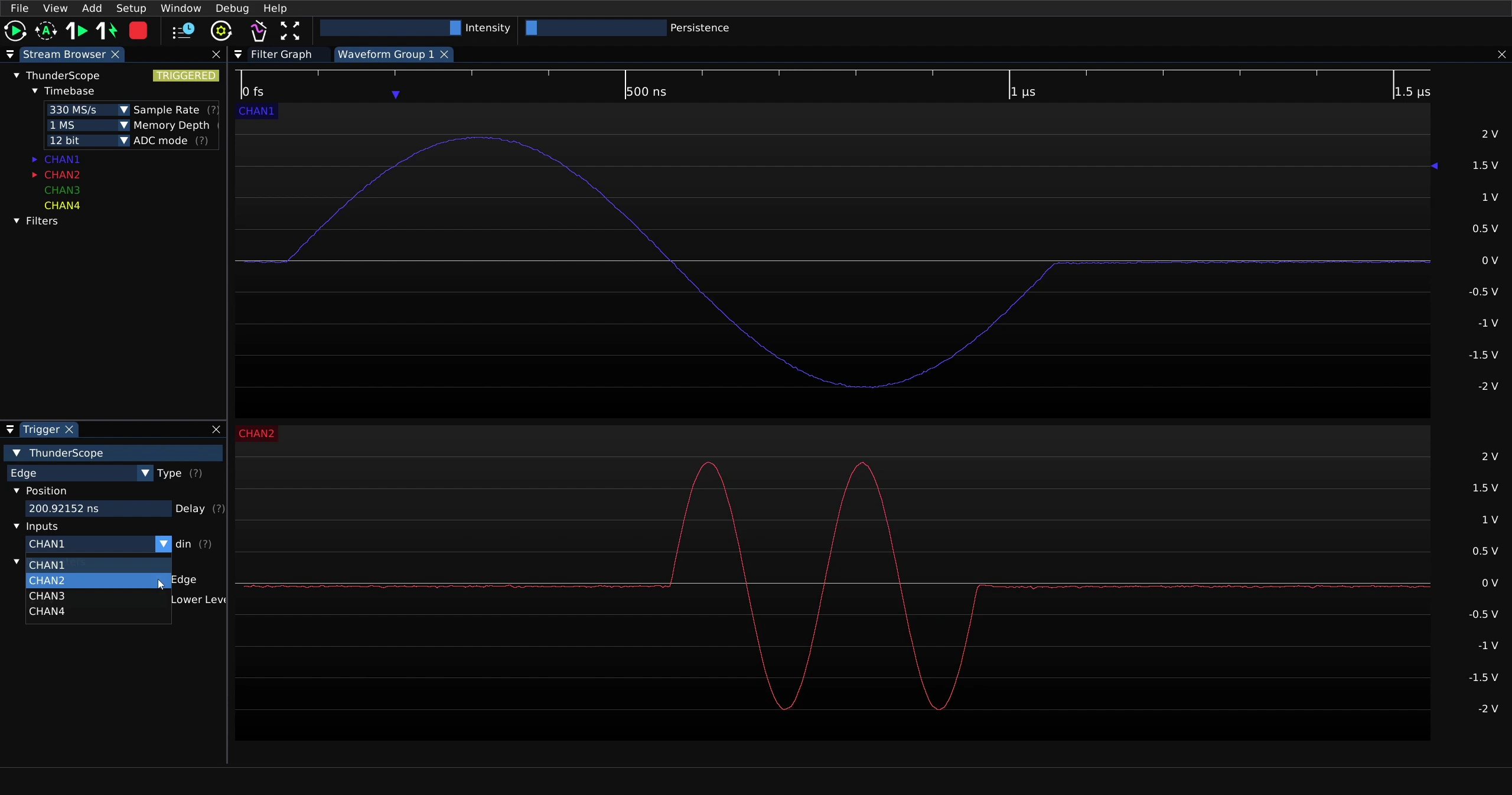Image resolution: width=1512 pixels, height=795 pixels.
Task: Click the clear persistence eraser icon
Action: 258,31
